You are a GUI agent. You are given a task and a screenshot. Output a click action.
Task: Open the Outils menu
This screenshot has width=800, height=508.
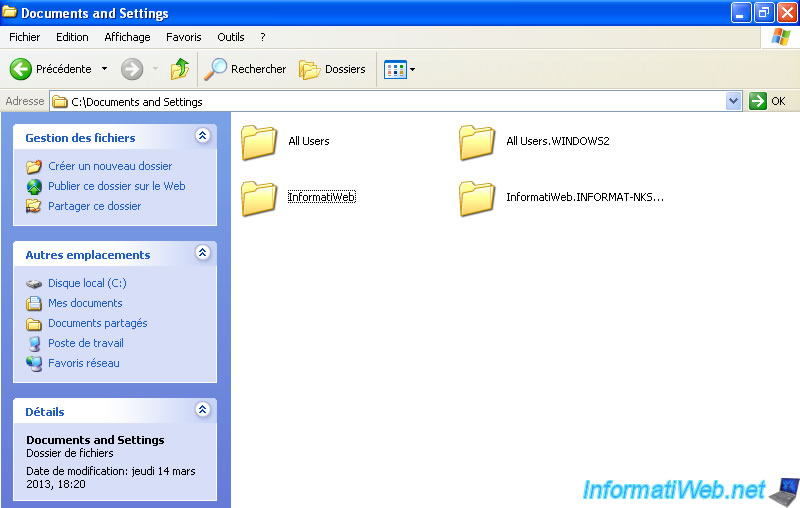click(231, 37)
